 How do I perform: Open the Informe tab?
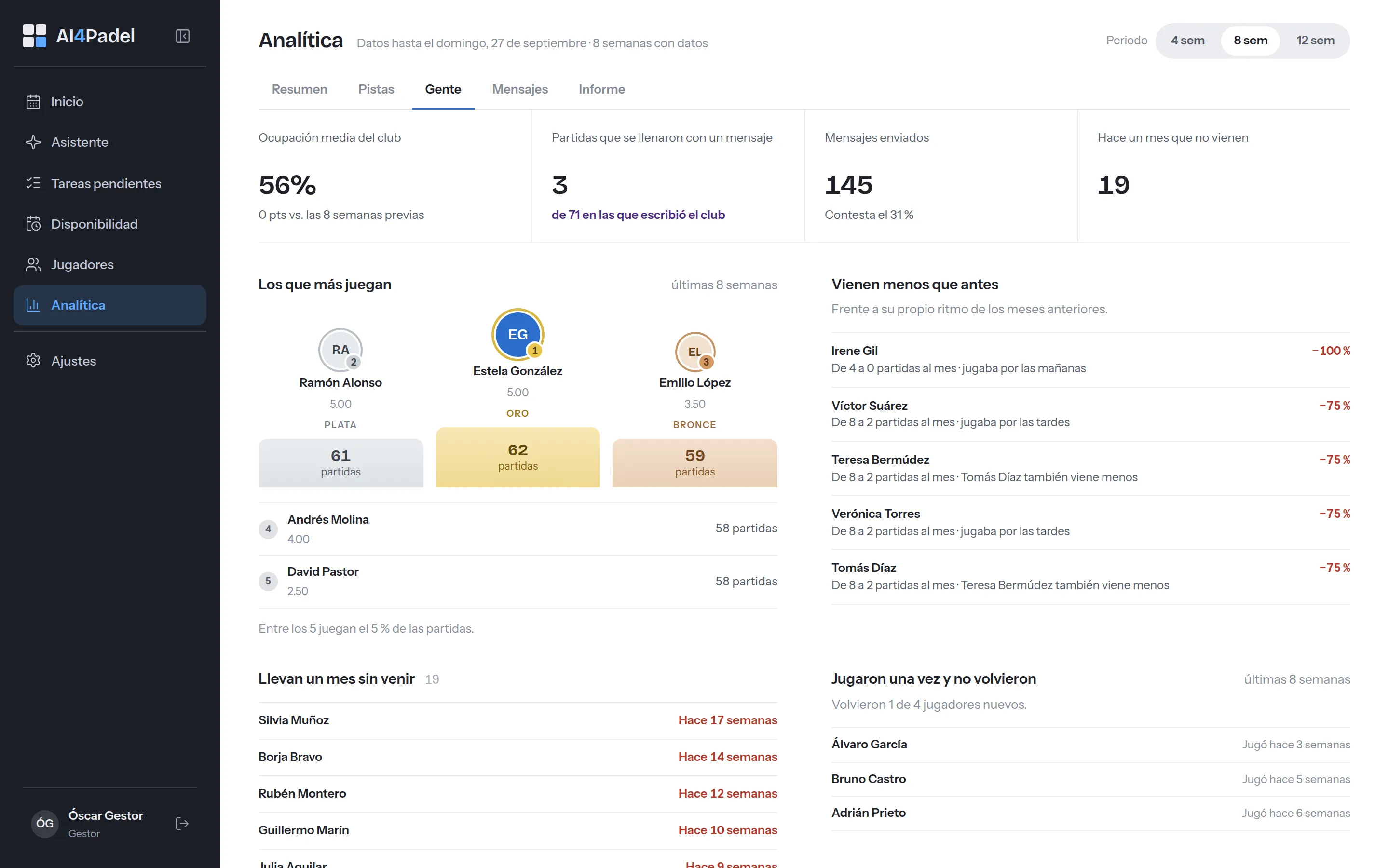[601, 89]
